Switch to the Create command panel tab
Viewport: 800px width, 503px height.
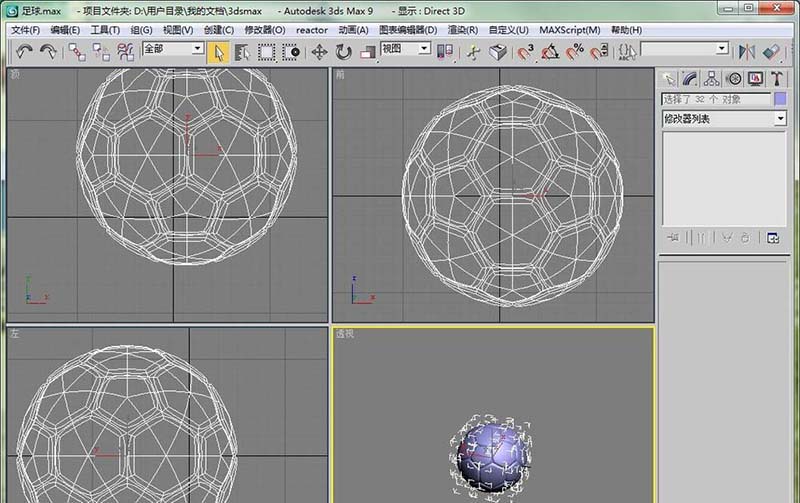[668, 79]
